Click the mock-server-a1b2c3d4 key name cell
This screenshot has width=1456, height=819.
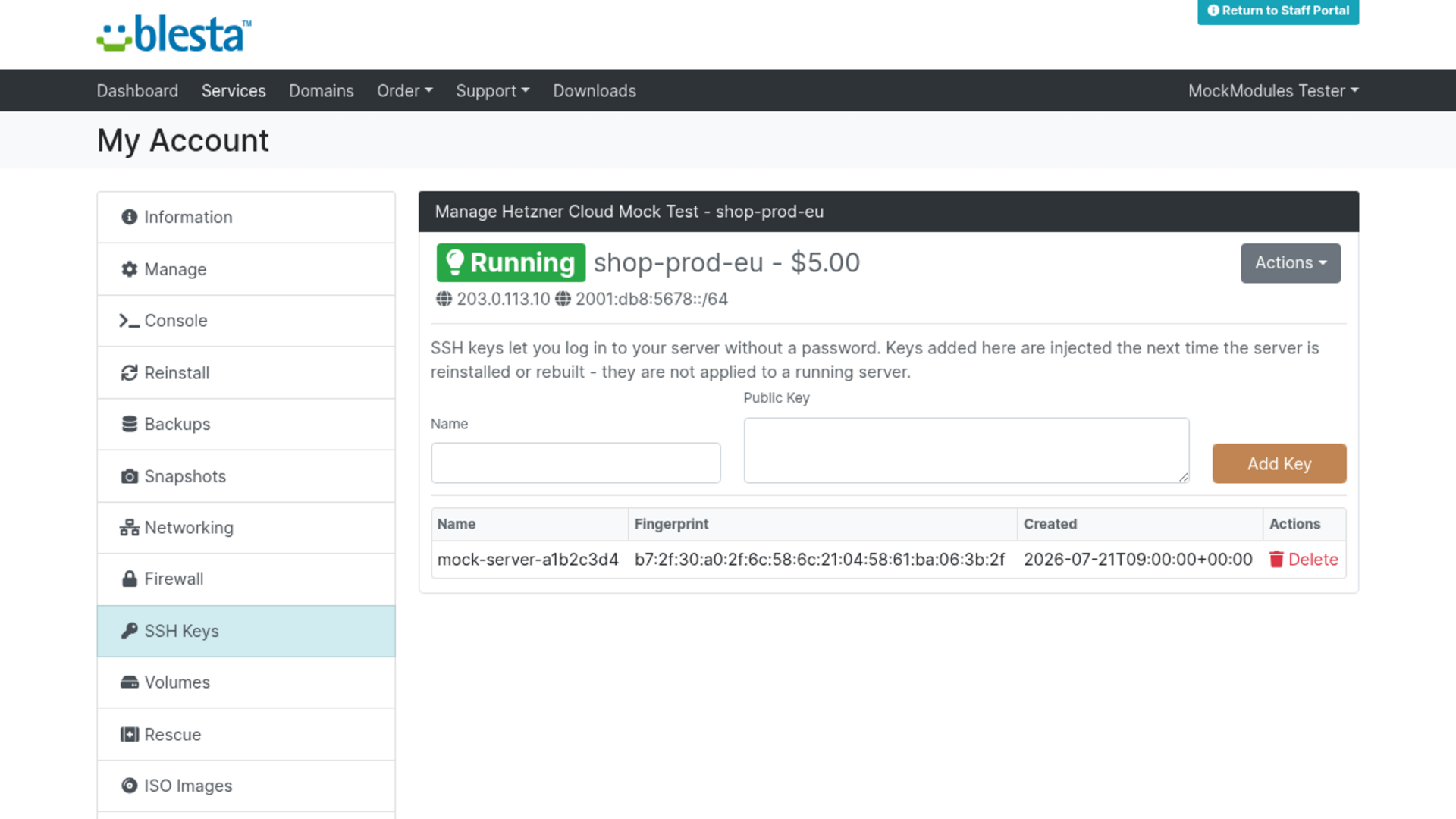(x=528, y=560)
